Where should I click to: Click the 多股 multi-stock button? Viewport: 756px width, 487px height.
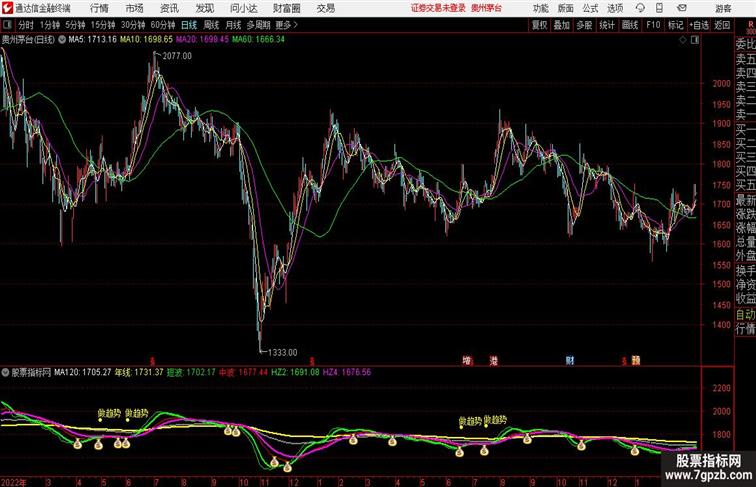click(x=584, y=25)
